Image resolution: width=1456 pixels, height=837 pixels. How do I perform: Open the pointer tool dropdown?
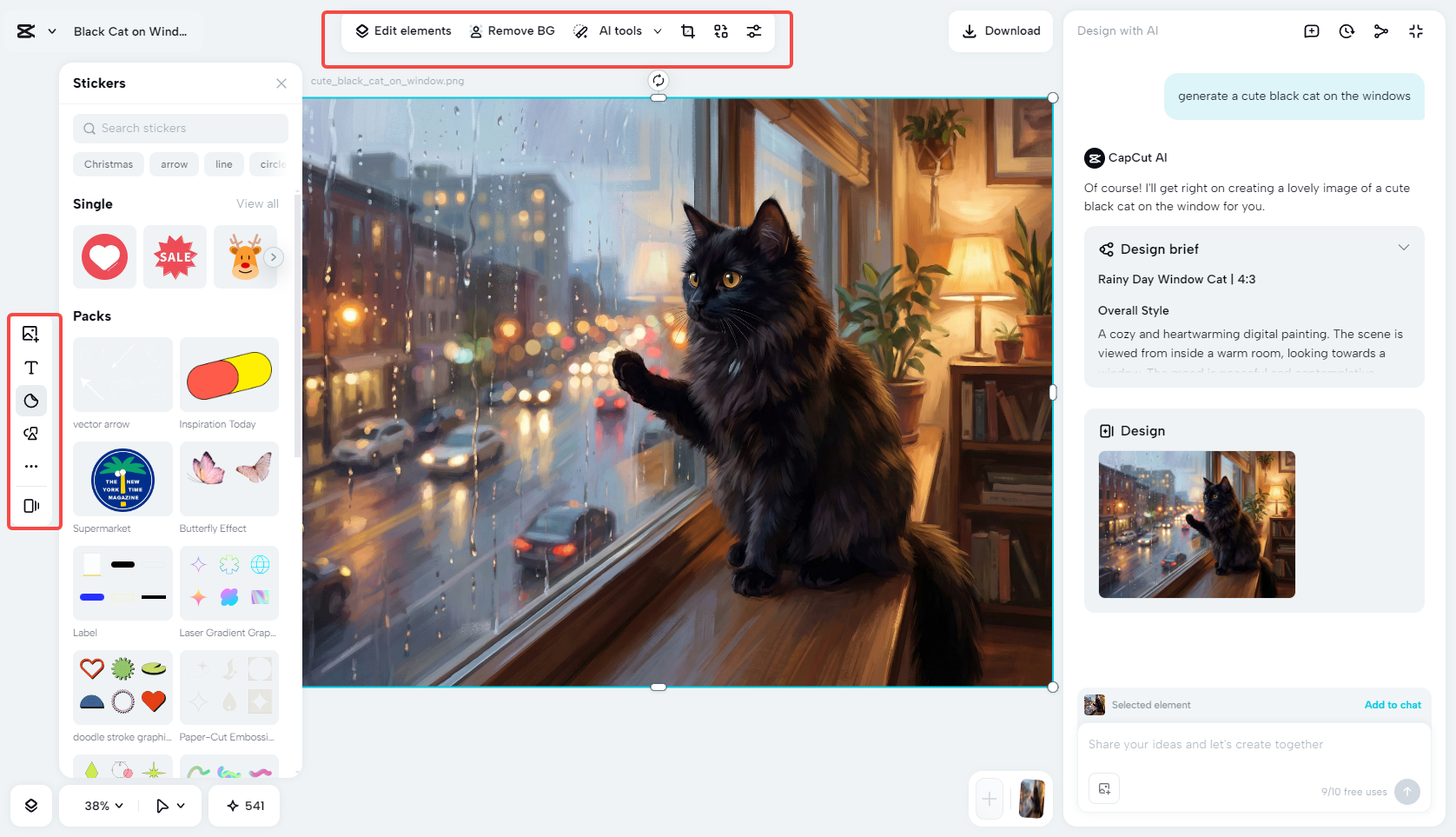coord(170,806)
